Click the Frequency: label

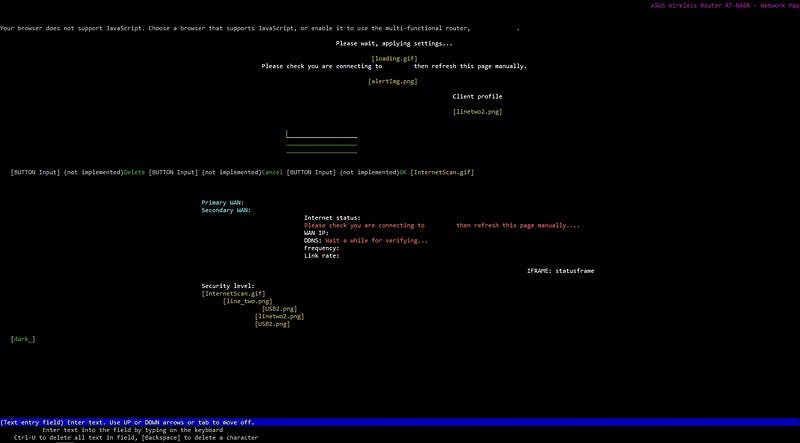321,248
